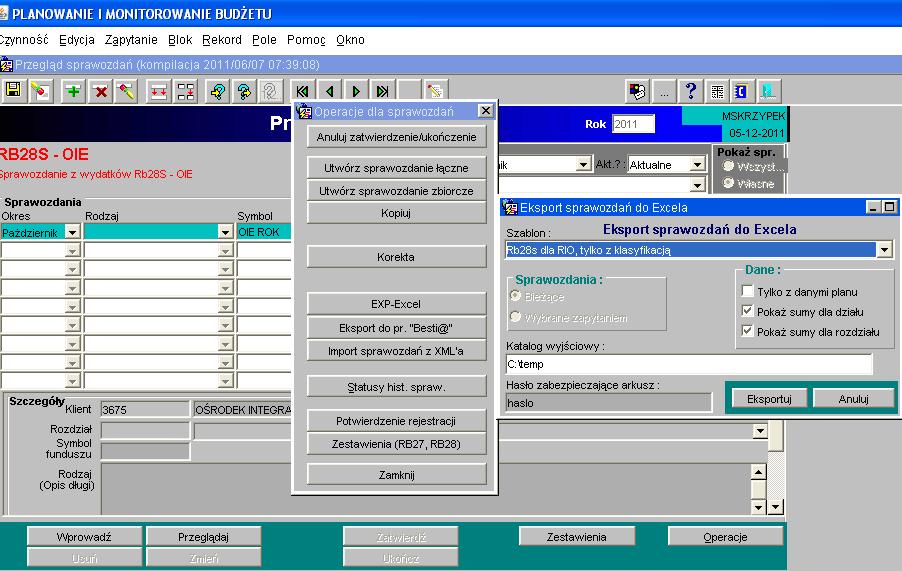Screen dimensions: 902x571
Task: Click the block list icon with red arrow
Action: [x=185, y=91]
